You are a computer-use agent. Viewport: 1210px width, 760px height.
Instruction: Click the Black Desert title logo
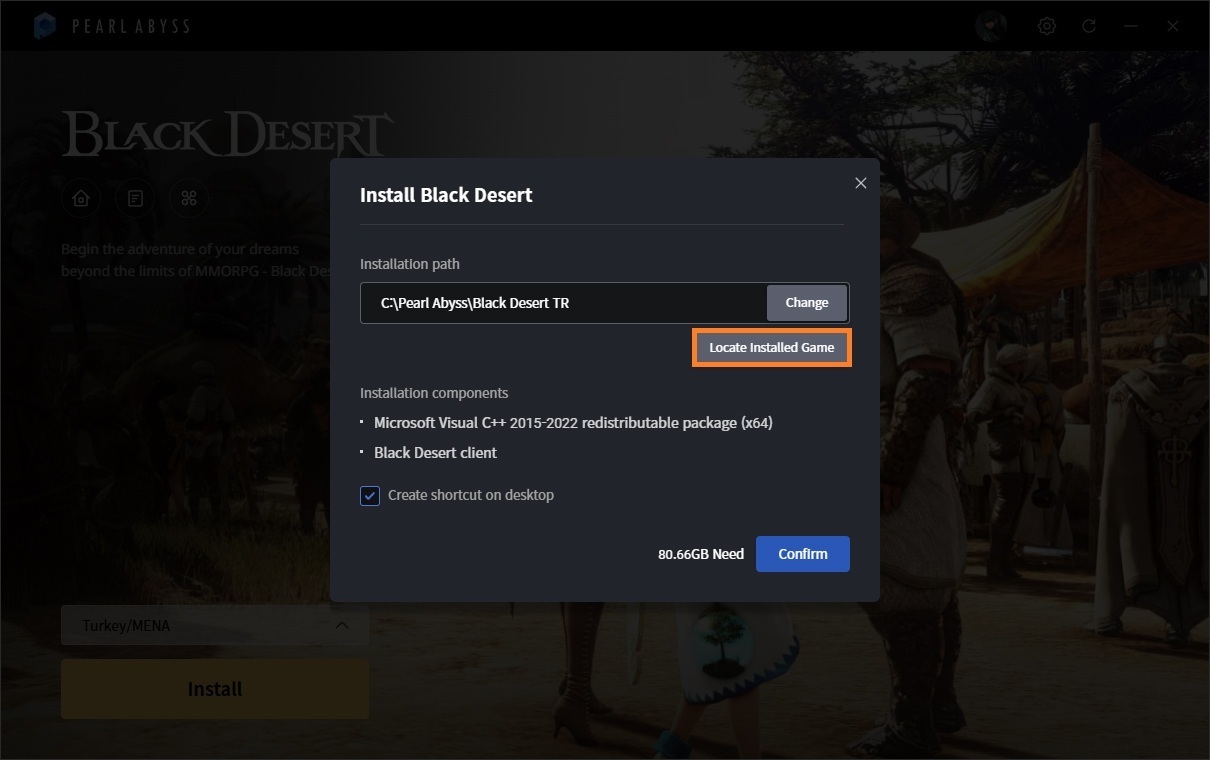[227, 134]
